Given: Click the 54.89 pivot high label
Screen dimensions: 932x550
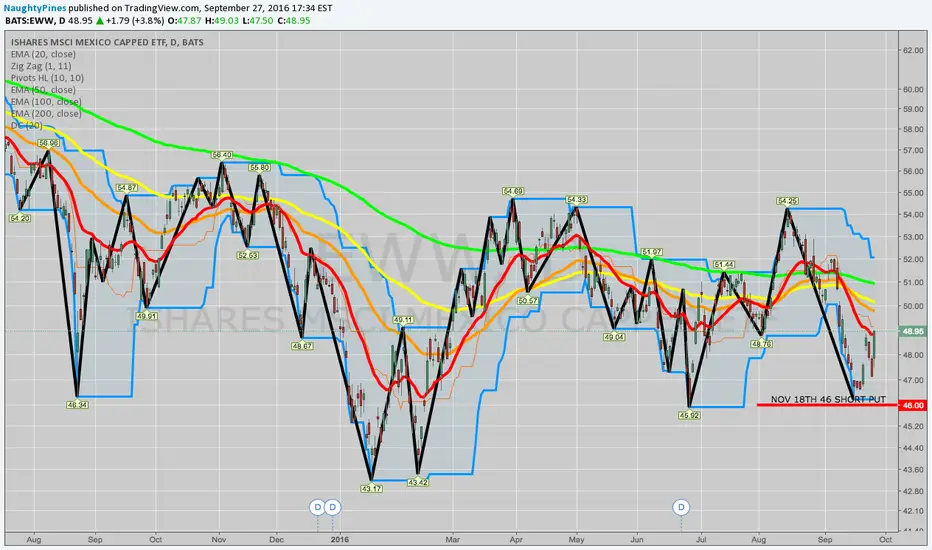Looking at the screenshot, I should (x=513, y=191).
